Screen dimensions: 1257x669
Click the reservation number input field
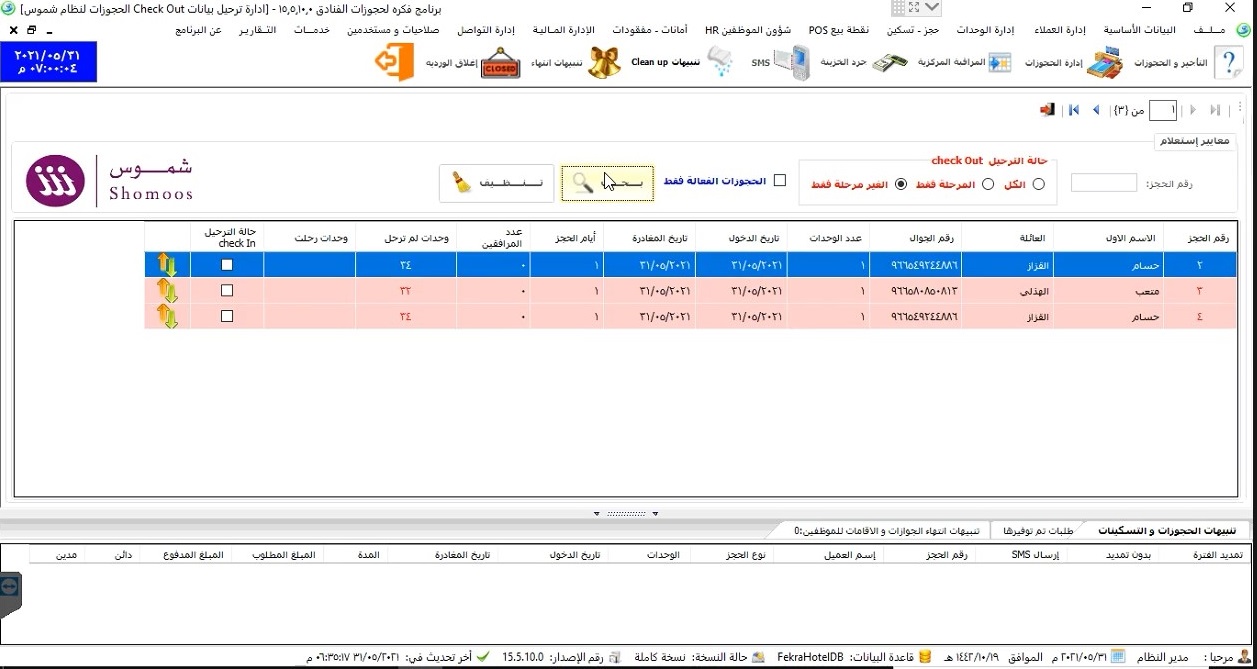1103,183
